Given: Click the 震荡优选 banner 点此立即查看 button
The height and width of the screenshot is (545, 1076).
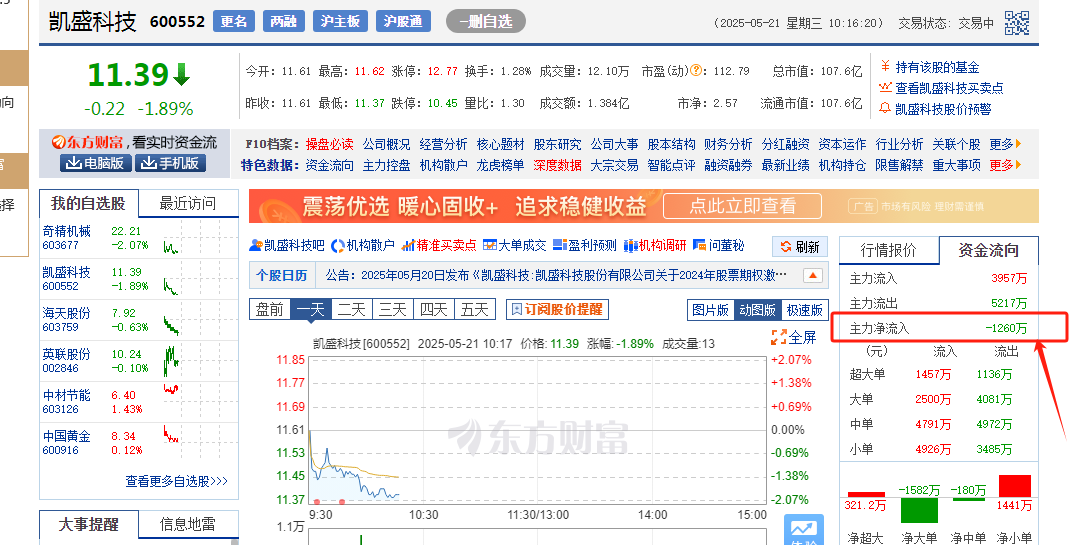Looking at the screenshot, I should tap(742, 206).
